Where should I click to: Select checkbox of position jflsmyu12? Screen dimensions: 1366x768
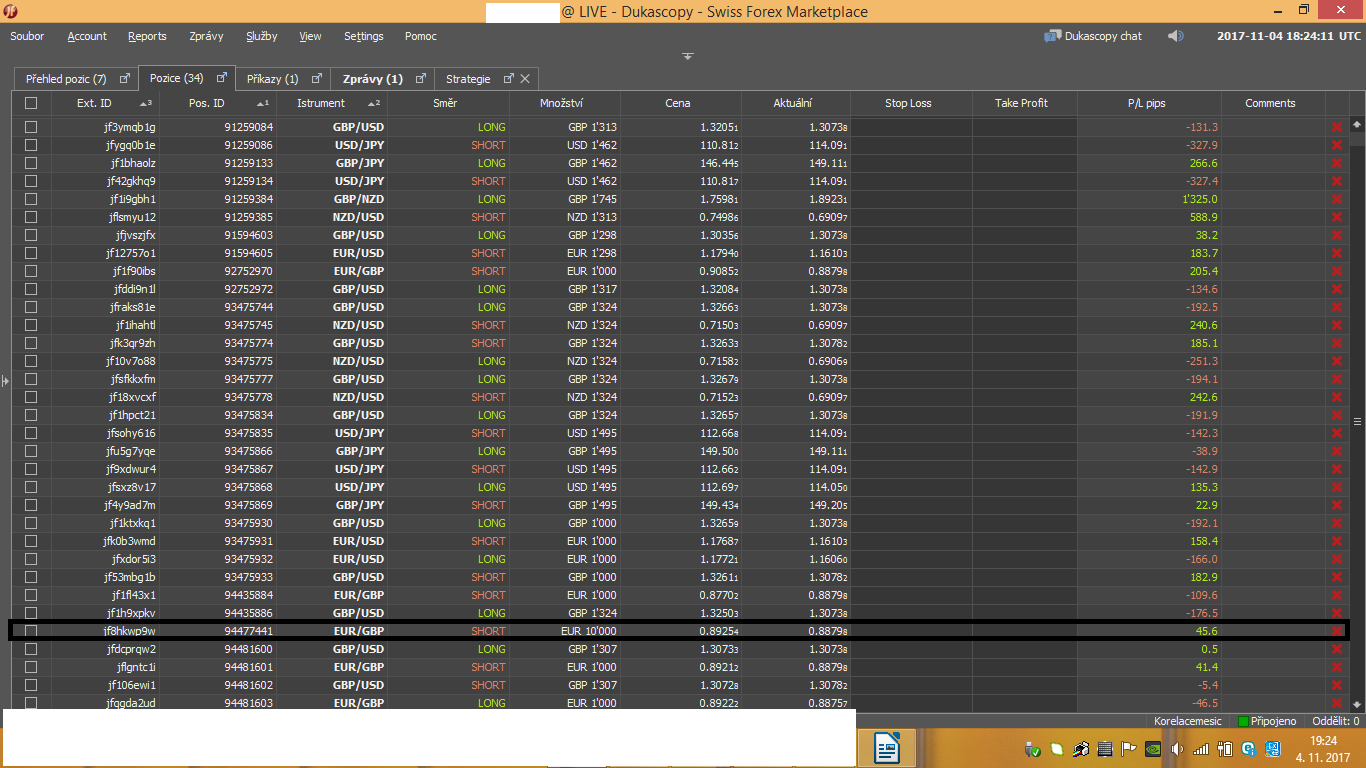[31, 217]
